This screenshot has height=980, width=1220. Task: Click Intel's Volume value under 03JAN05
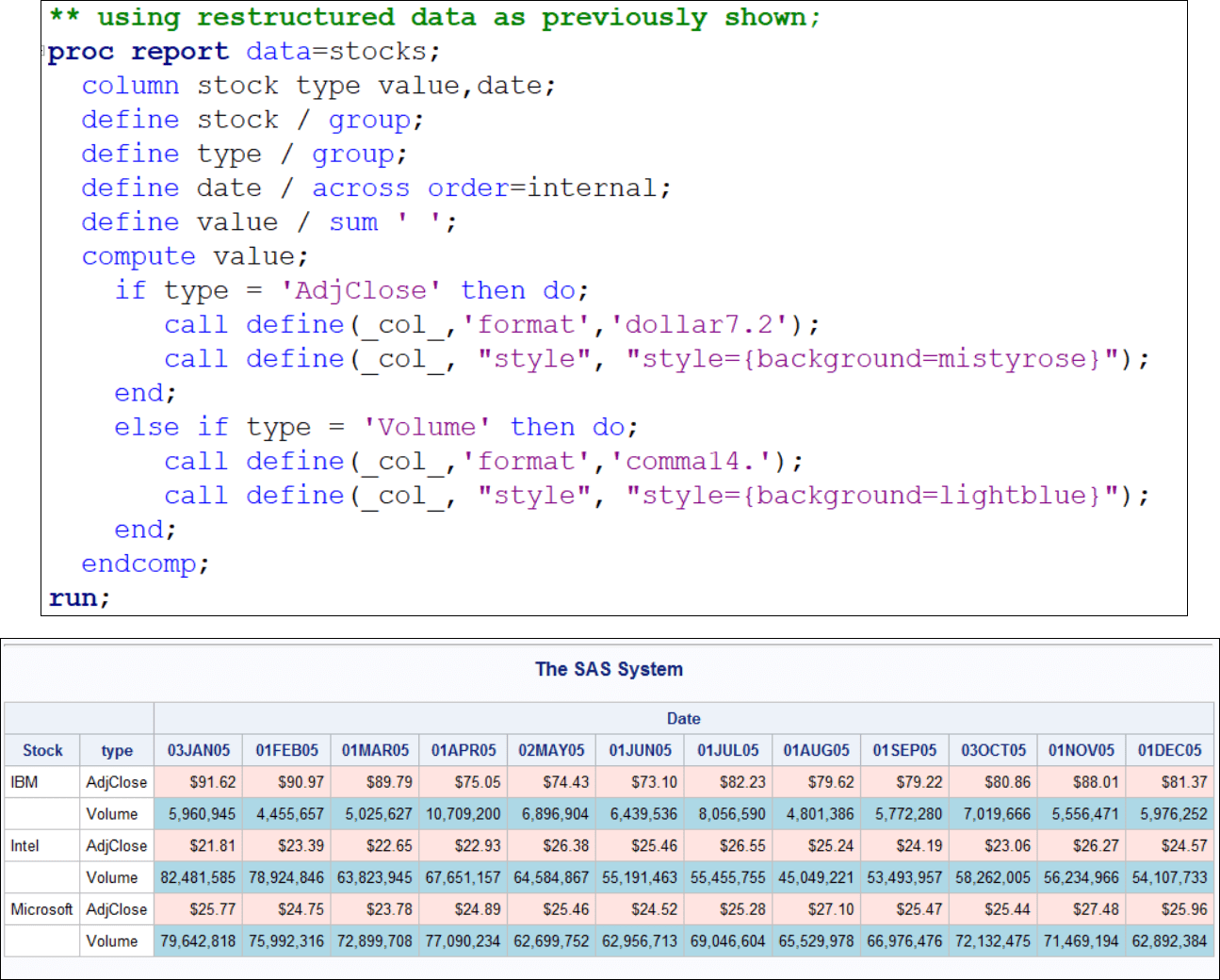point(198,876)
